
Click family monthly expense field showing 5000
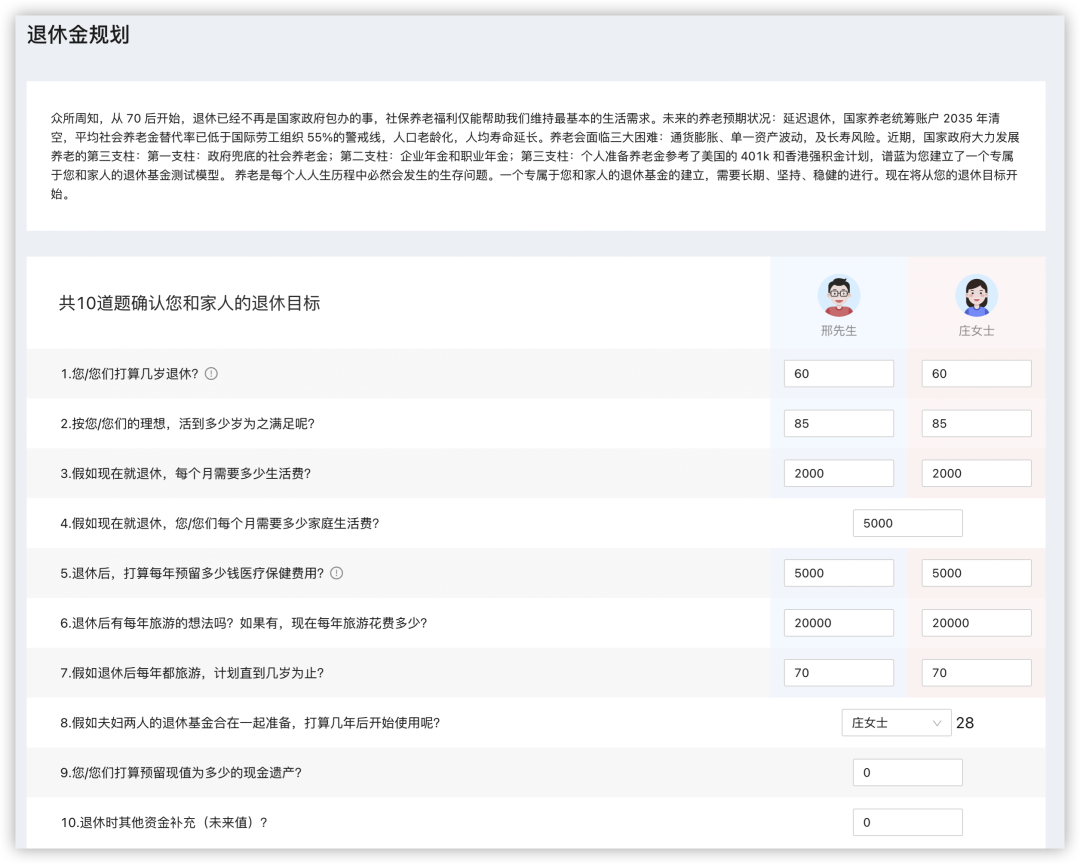click(907, 523)
